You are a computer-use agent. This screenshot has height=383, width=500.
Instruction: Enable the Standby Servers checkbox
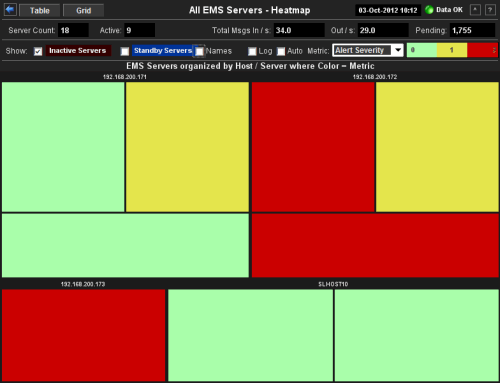(x=125, y=51)
